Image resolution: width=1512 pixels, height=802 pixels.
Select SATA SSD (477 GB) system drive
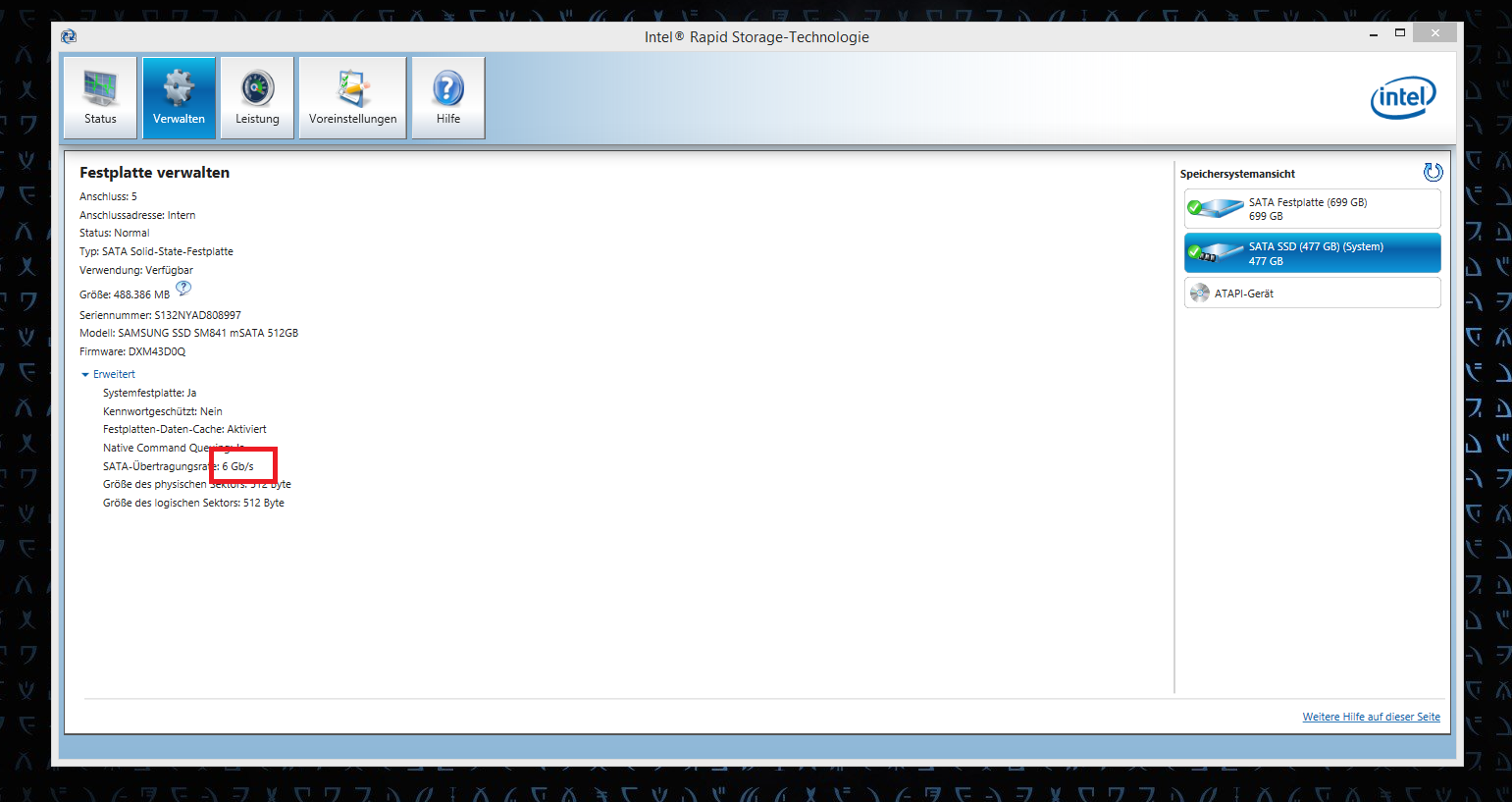click(1312, 253)
